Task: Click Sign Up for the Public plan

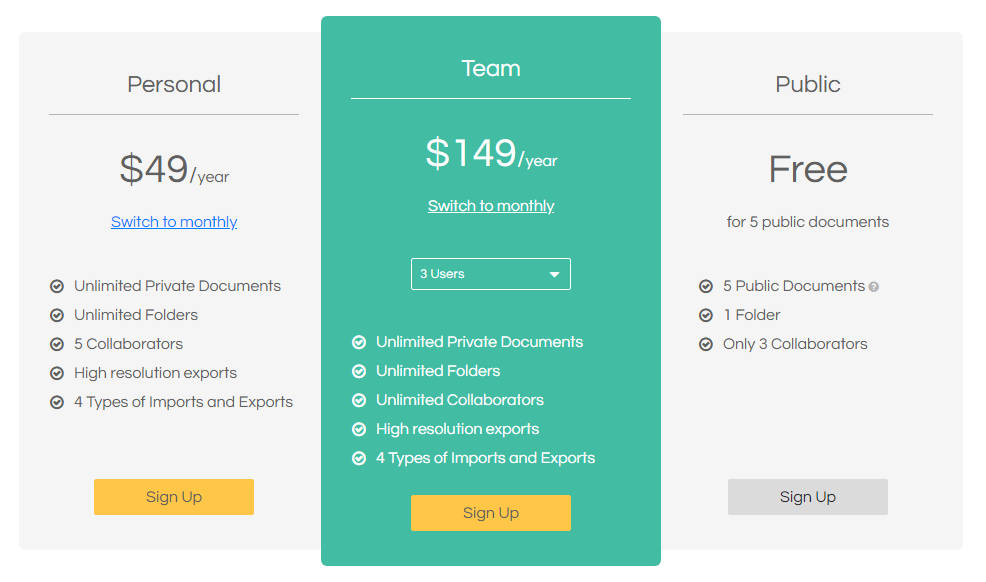Action: [x=807, y=497]
